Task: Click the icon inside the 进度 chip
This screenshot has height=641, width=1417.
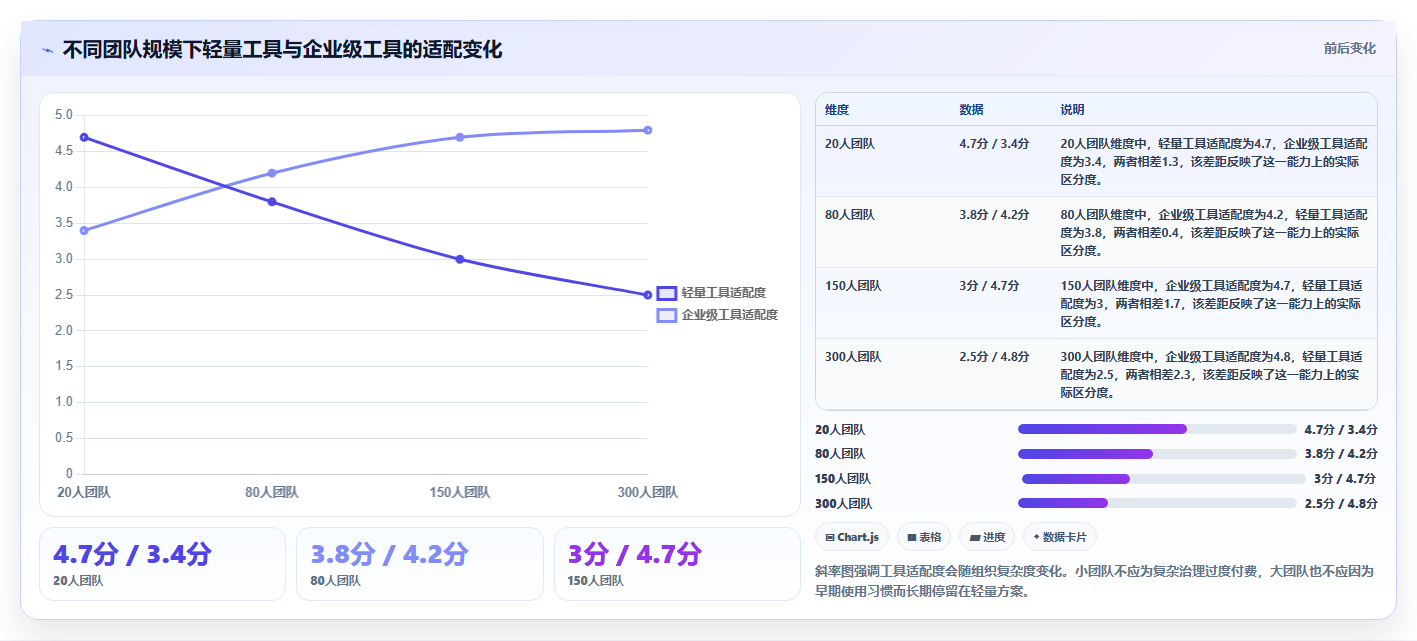Action: 975,537
